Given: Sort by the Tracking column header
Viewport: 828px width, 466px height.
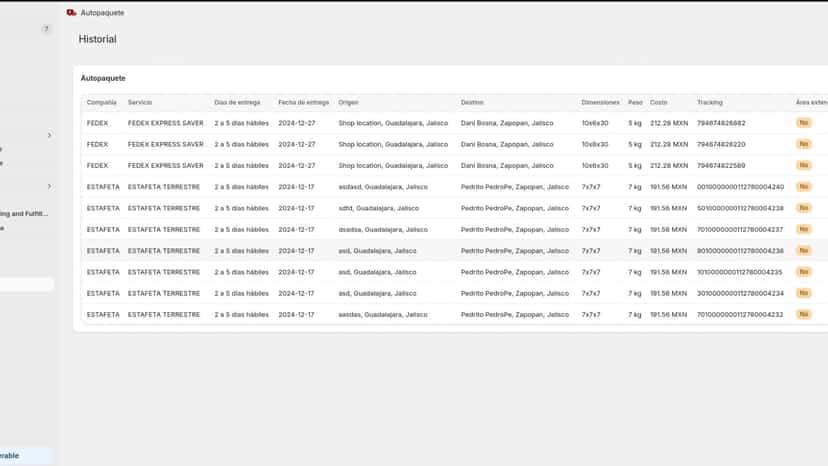Looking at the screenshot, I should point(709,102).
